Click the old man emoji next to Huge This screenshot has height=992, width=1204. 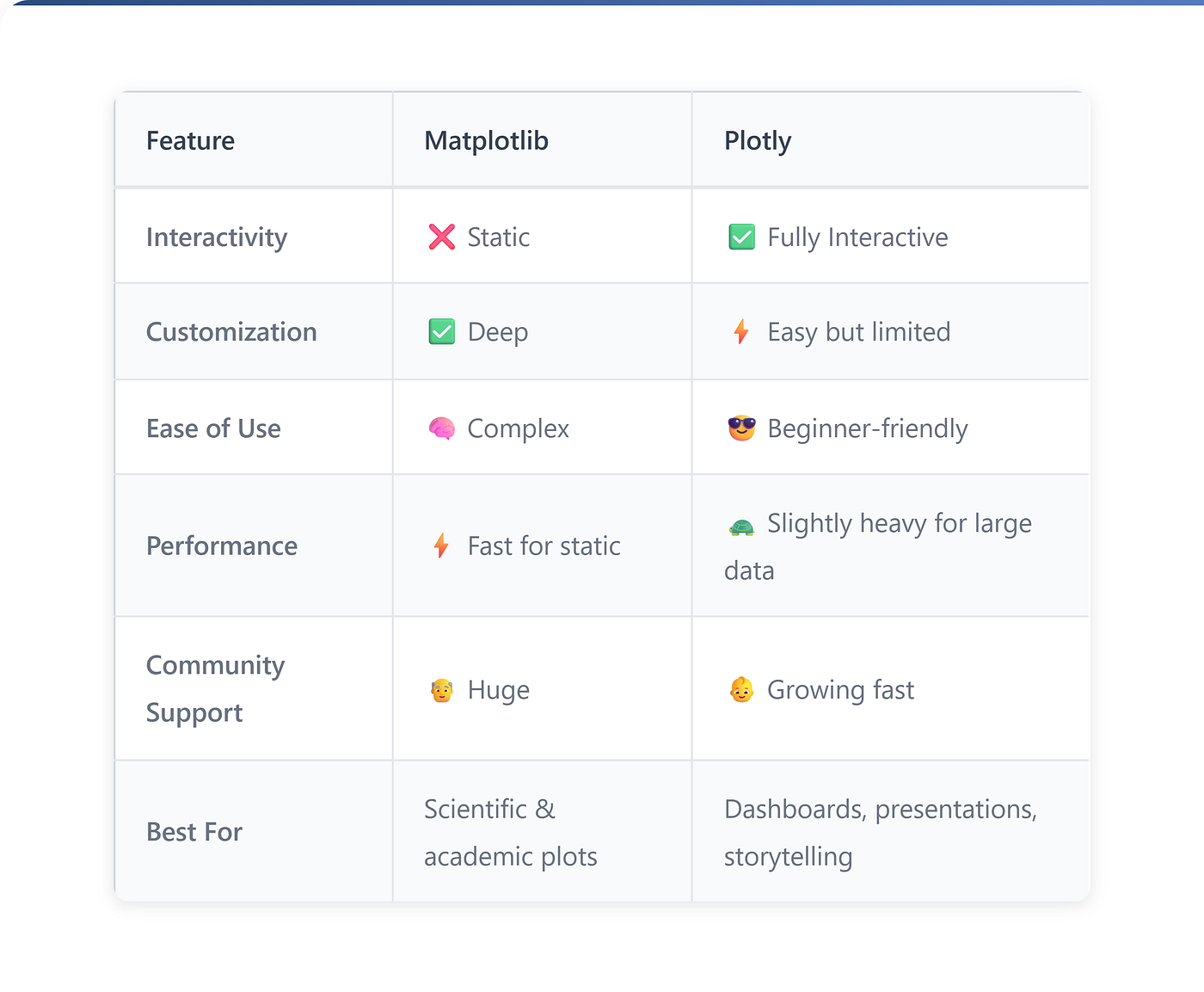click(441, 690)
